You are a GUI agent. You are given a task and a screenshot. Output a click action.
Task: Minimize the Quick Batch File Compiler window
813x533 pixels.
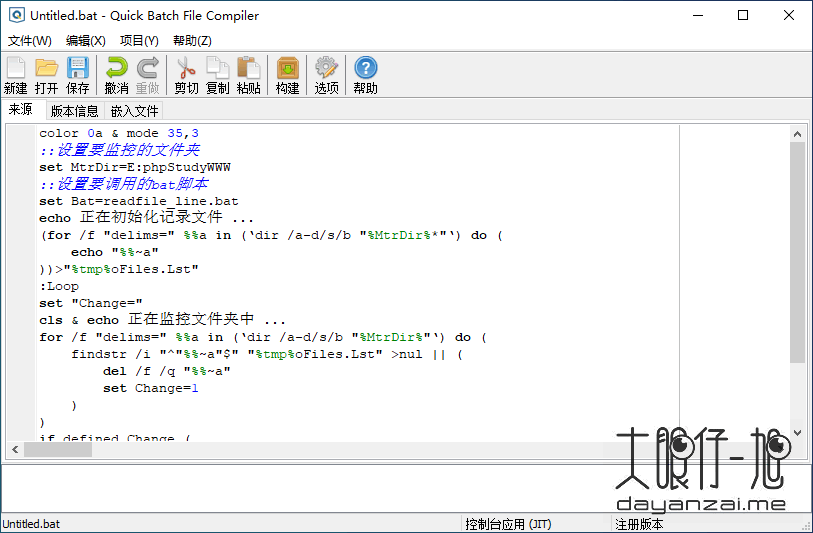(698, 16)
